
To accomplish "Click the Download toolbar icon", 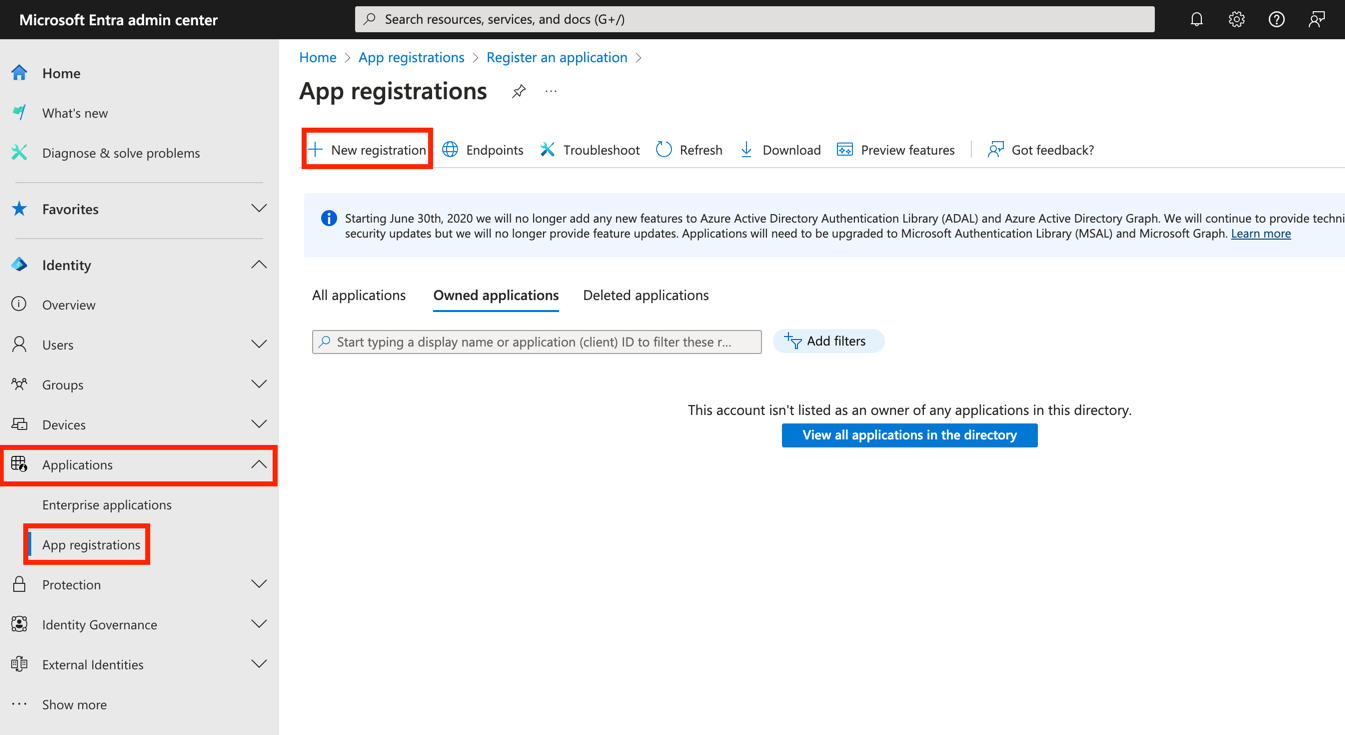I will [747, 150].
